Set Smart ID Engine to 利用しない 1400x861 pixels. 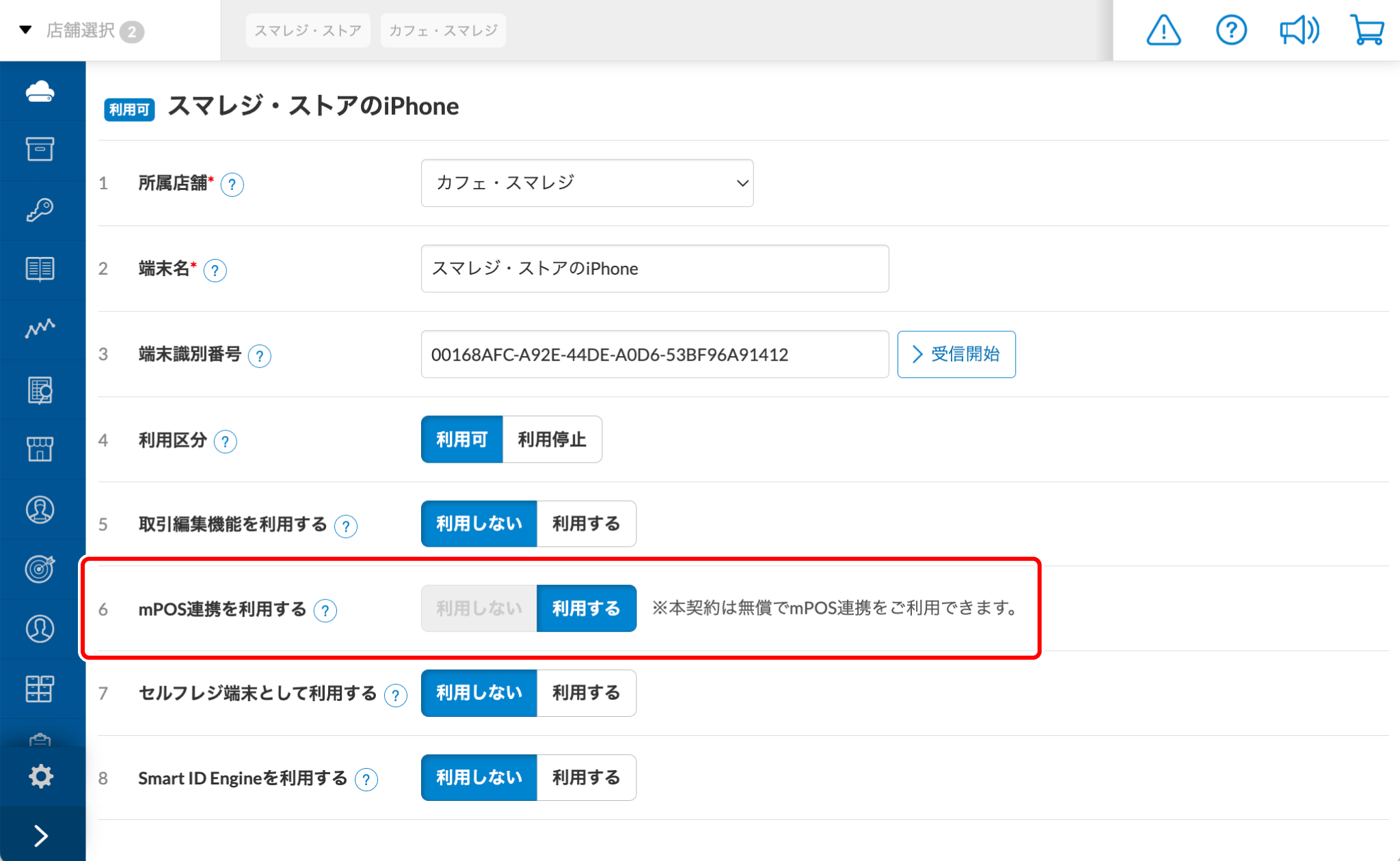[x=479, y=778]
